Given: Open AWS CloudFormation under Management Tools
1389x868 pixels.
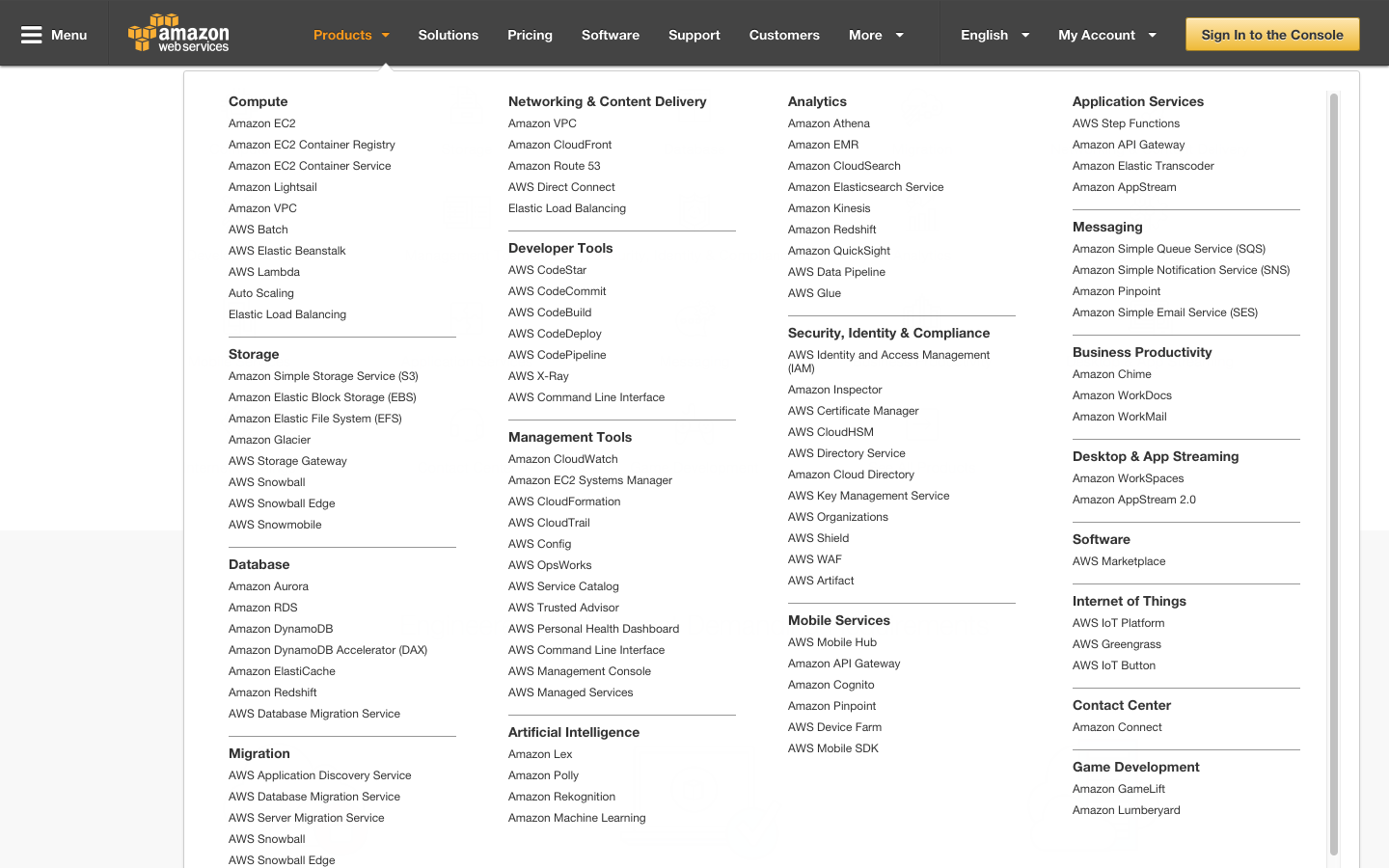Looking at the screenshot, I should (564, 501).
